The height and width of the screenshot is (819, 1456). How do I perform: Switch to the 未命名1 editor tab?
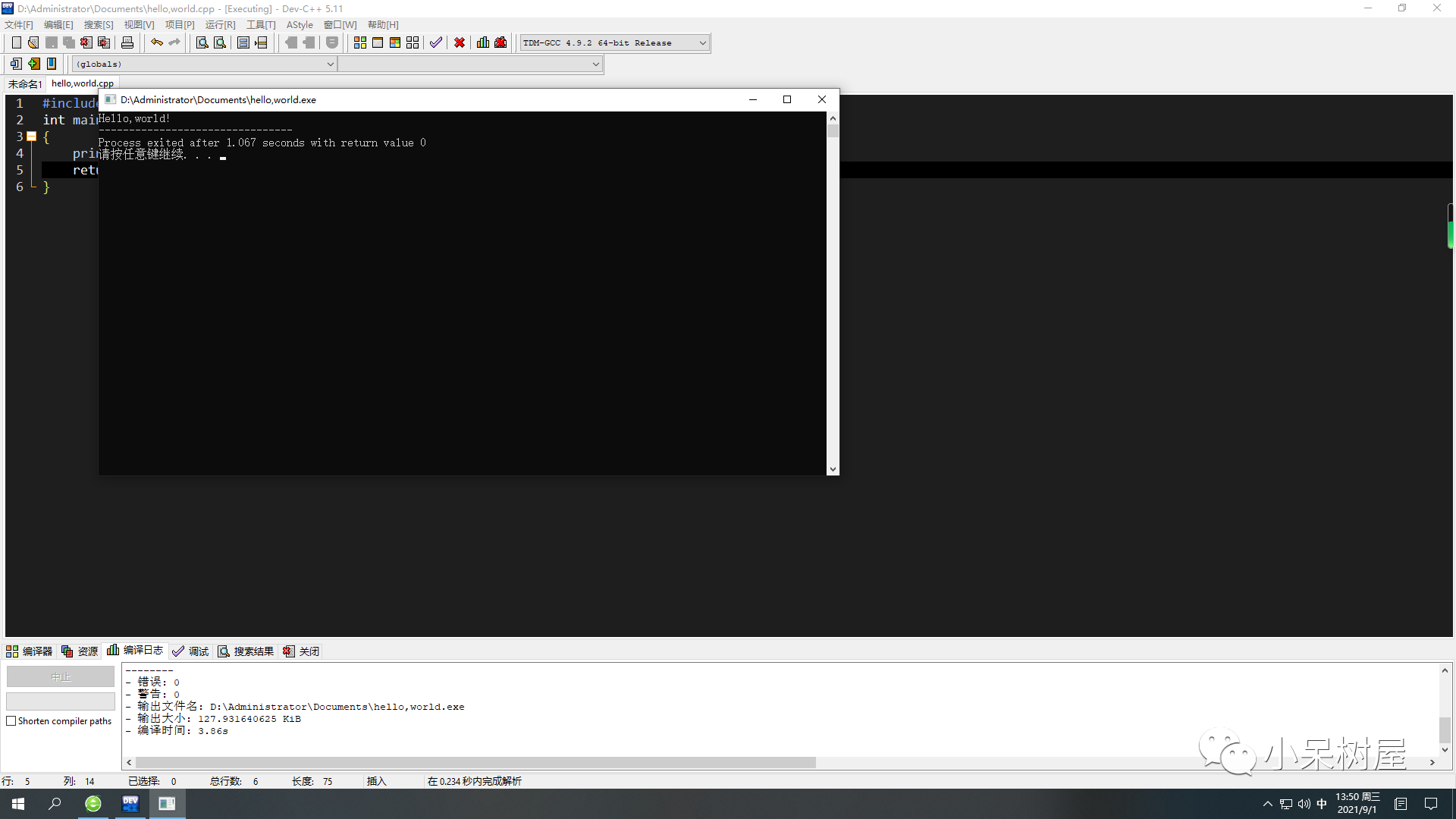coord(25,84)
